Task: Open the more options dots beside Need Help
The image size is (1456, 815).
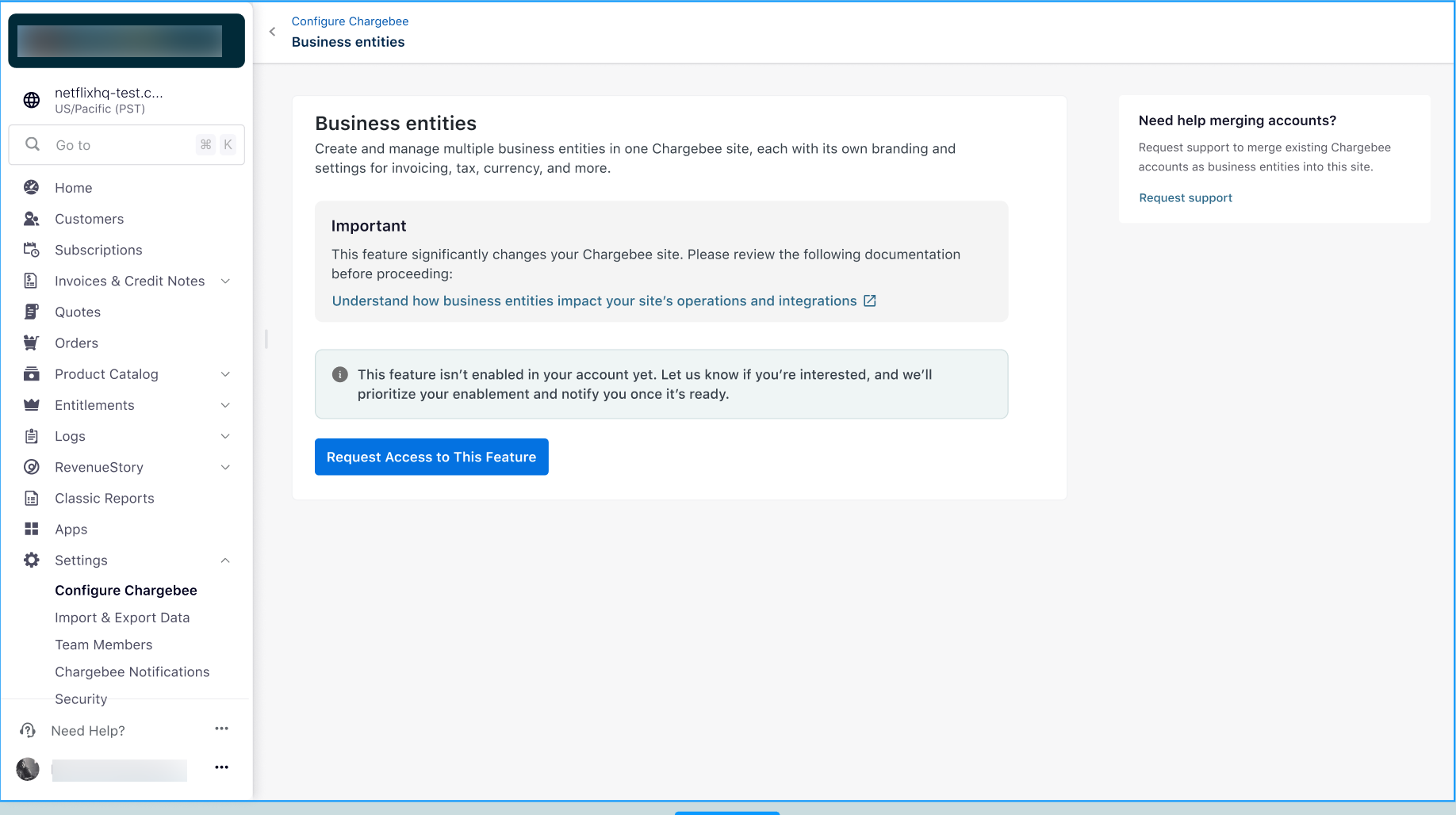Action: 222,729
